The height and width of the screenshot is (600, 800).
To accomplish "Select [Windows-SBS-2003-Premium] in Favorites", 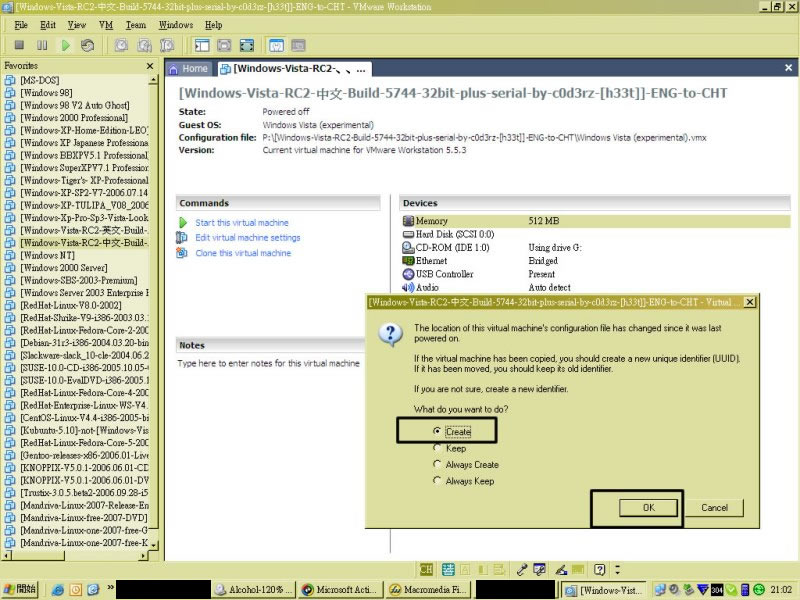I will pyautogui.click(x=79, y=280).
